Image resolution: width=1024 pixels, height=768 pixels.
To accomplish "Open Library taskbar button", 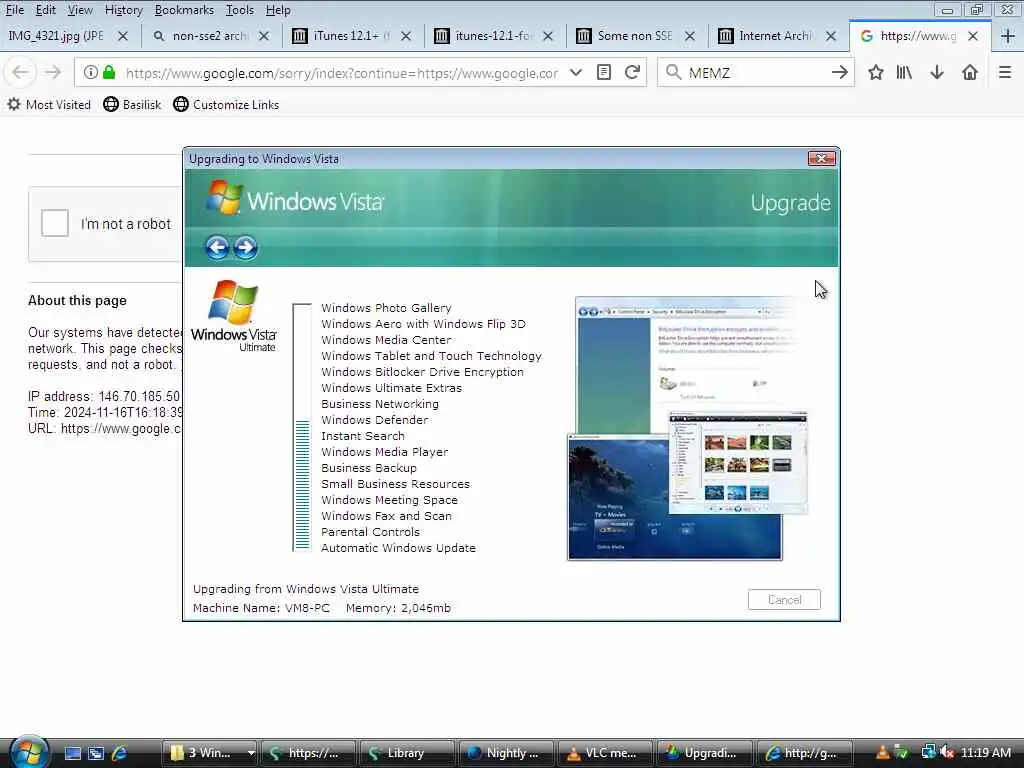I will pyautogui.click(x=406, y=753).
